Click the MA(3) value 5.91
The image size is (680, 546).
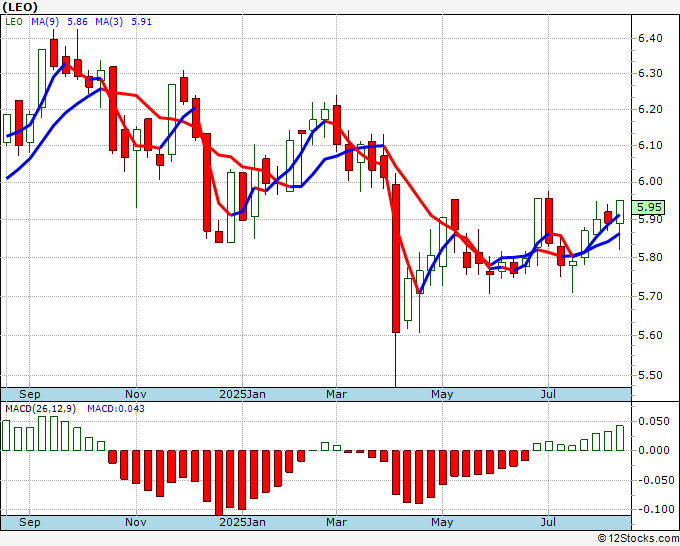(x=141, y=22)
